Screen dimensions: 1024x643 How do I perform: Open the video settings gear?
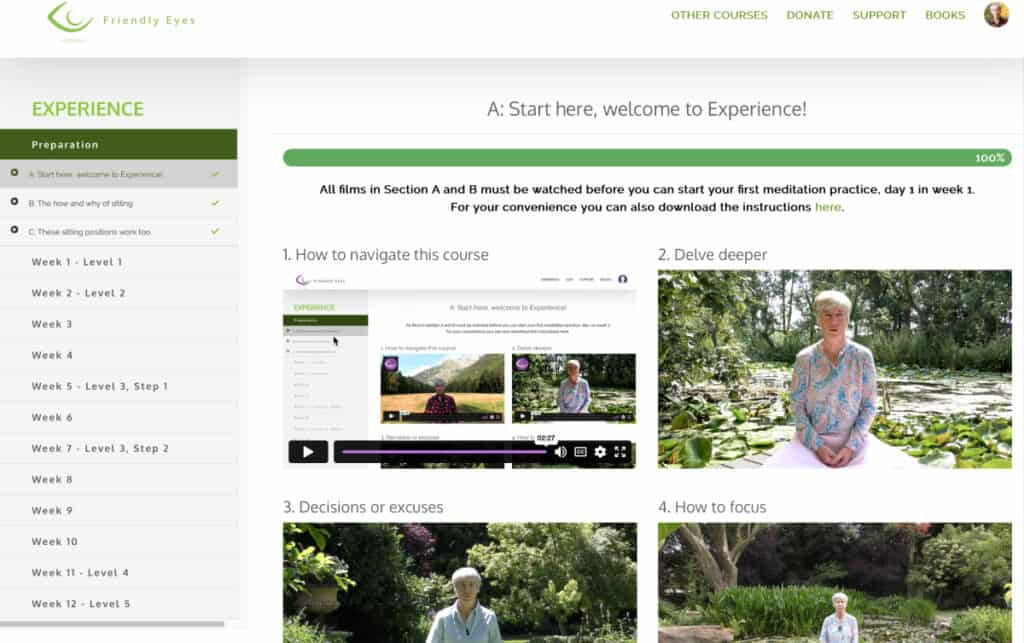[600, 452]
